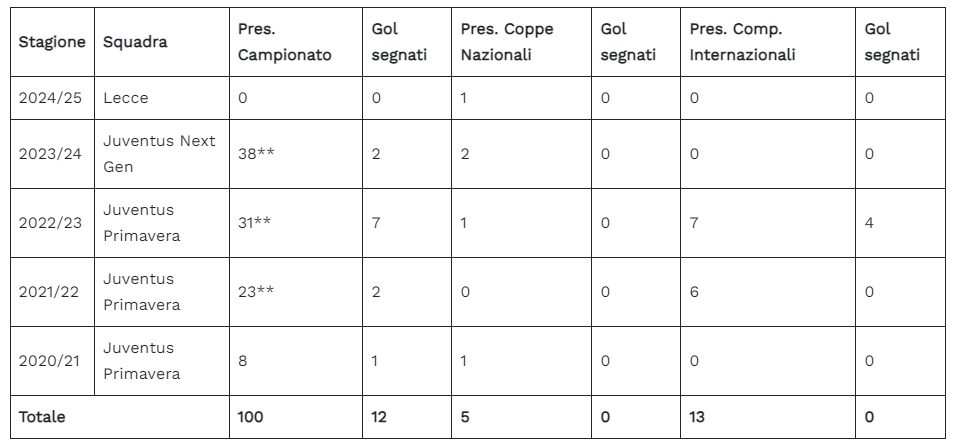Click the Pres. Campionato column header
The width and height of the screenshot is (962, 443).
coord(284,42)
